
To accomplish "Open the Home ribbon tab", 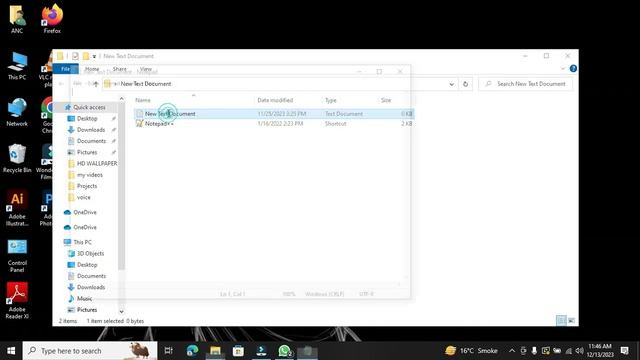I will tap(91, 69).
